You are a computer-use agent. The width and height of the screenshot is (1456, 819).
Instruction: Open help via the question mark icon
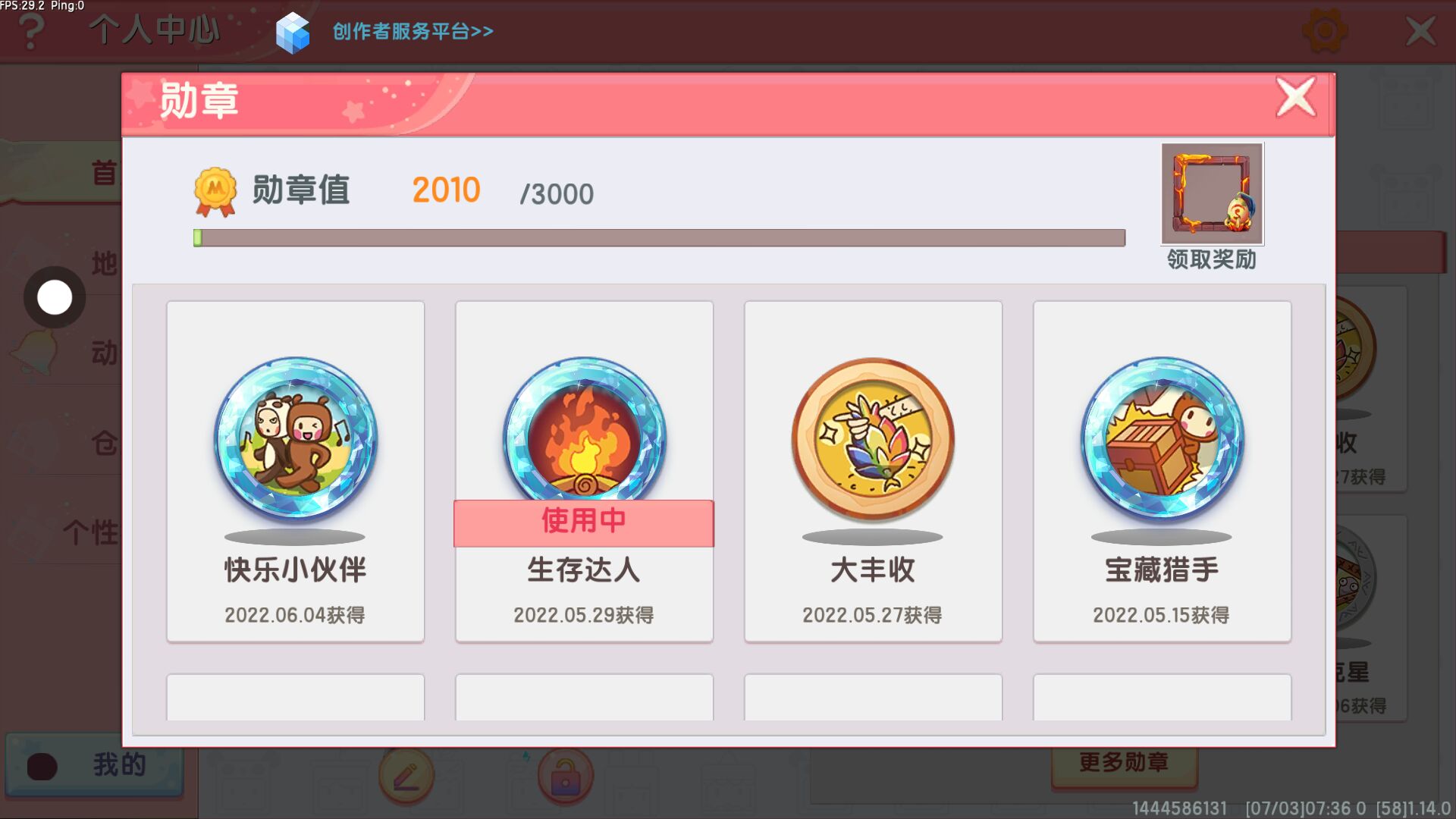(x=31, y=30)
